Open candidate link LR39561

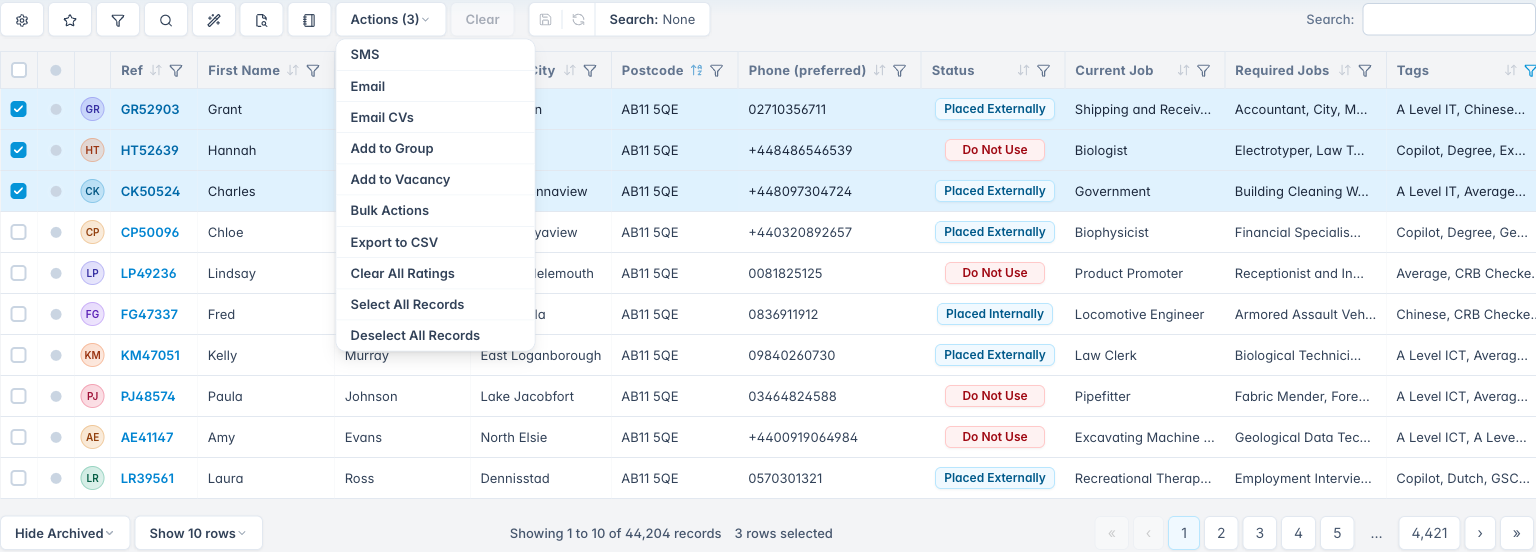[x=147, y=478]
